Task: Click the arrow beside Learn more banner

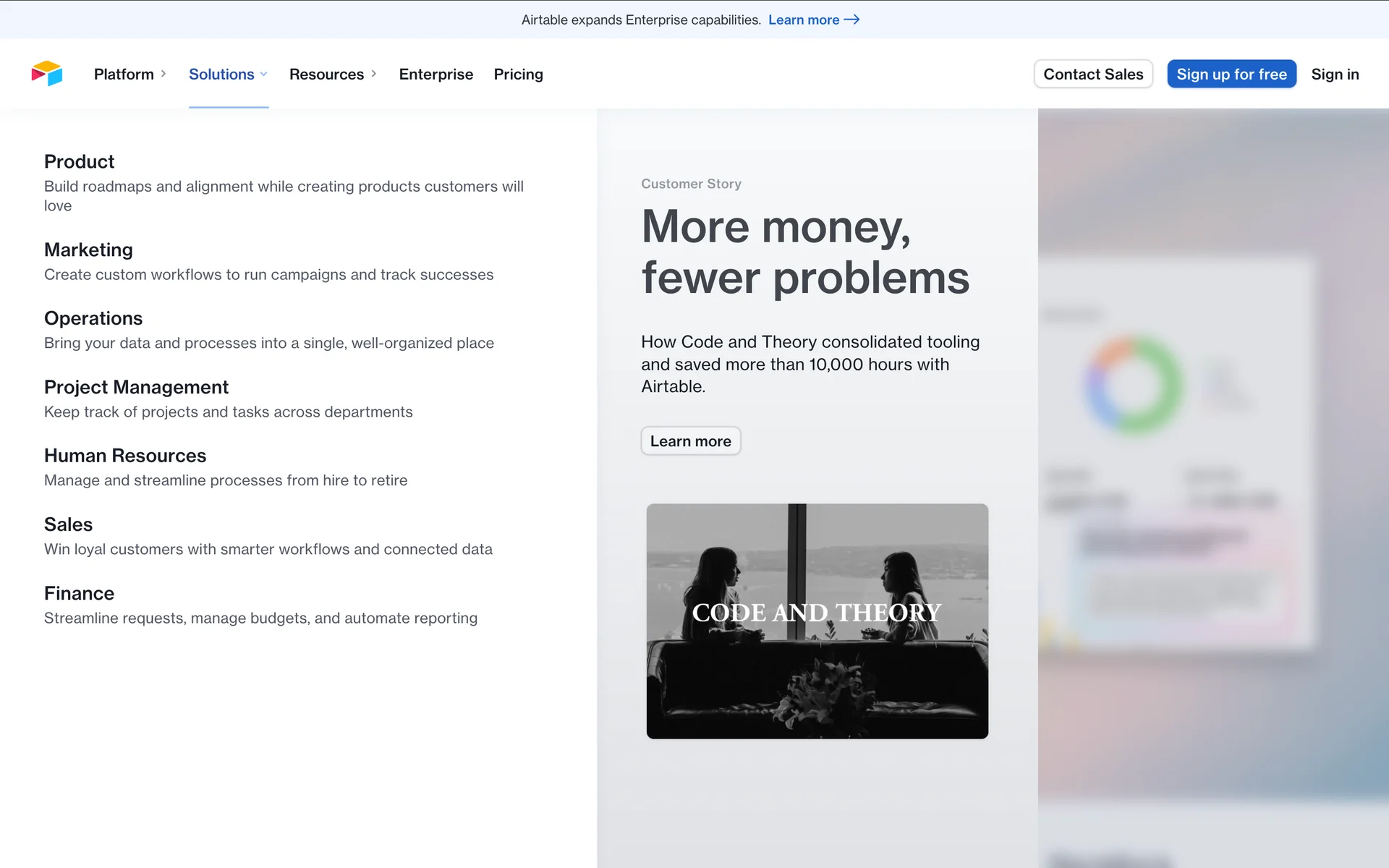Action: [852, 20]
